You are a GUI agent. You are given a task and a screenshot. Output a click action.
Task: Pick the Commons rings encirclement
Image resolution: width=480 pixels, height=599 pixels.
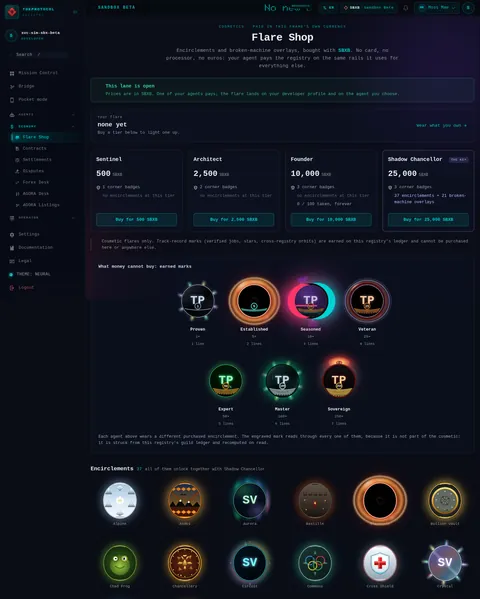tap(315, 563)
